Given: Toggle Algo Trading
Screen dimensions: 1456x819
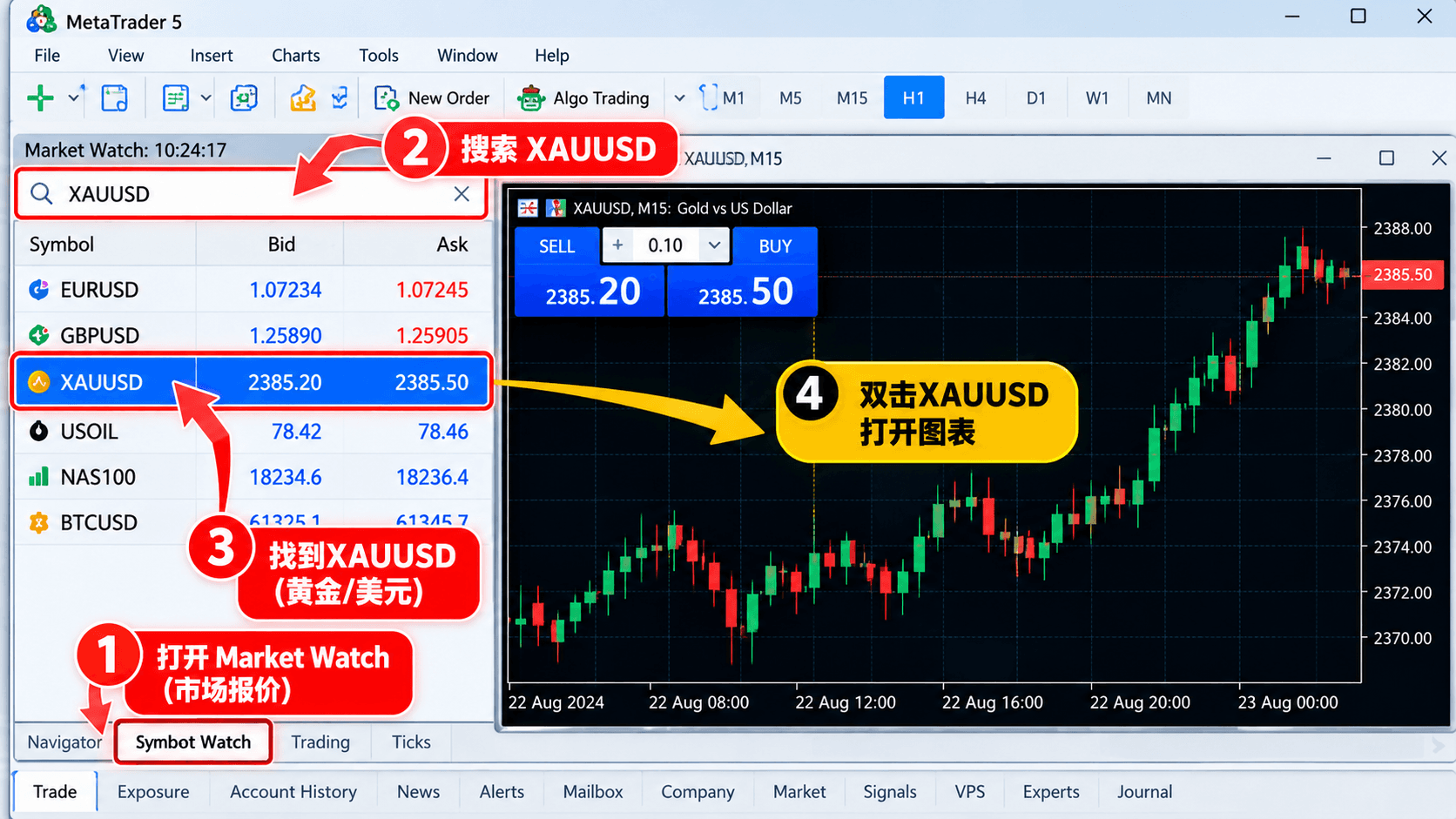Looking at the screenshot, I should [x=583, y=98].
